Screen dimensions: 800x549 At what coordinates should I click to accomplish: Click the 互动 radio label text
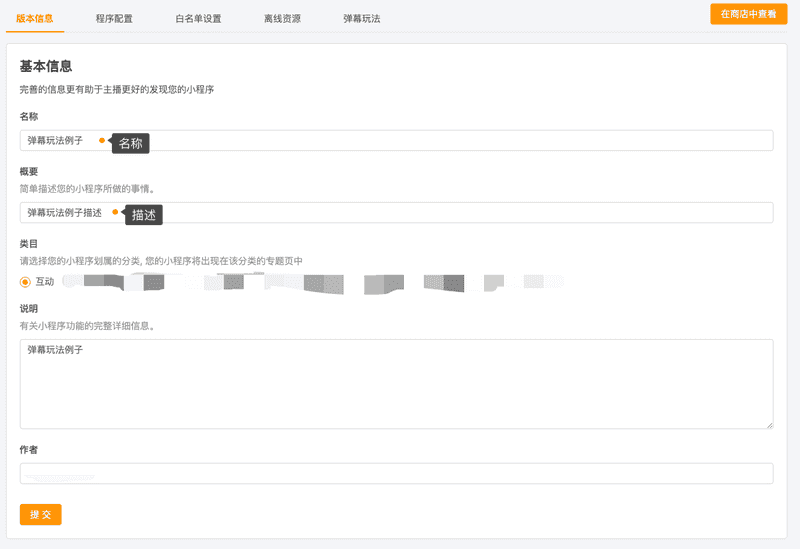click(45, 282)
